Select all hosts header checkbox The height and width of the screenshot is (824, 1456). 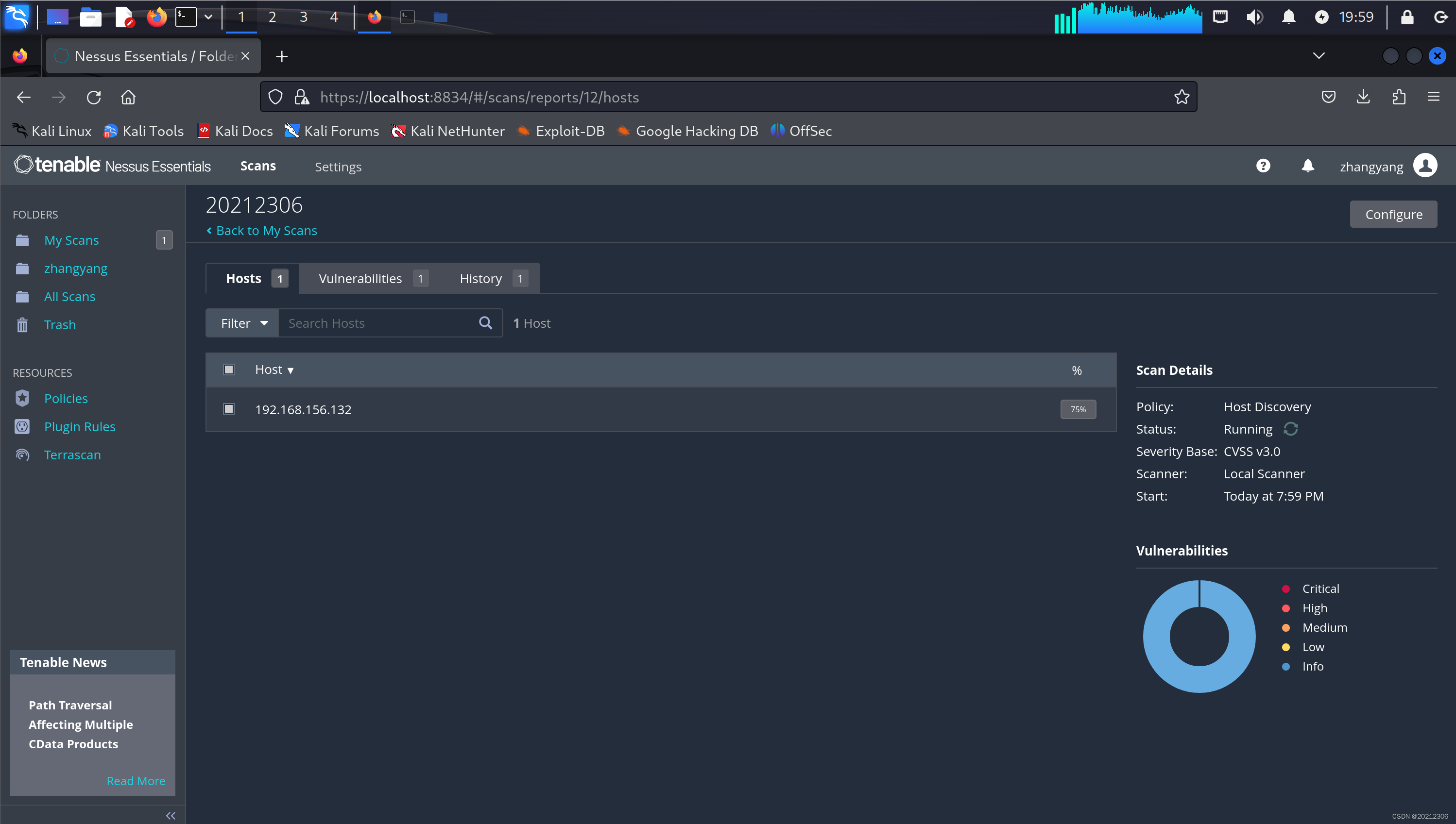point(229,370)
